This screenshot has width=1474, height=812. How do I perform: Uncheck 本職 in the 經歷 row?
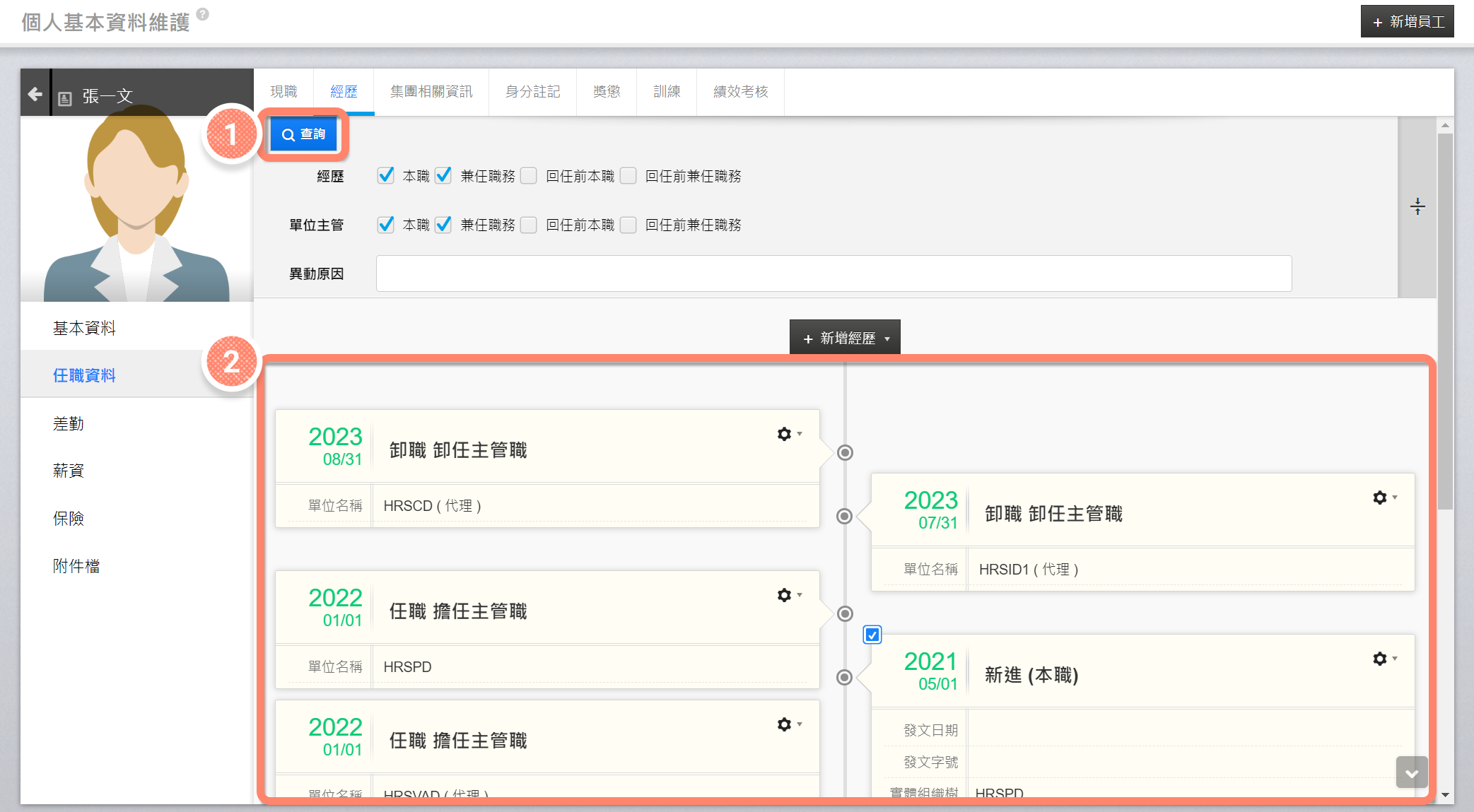coord(386,175)
